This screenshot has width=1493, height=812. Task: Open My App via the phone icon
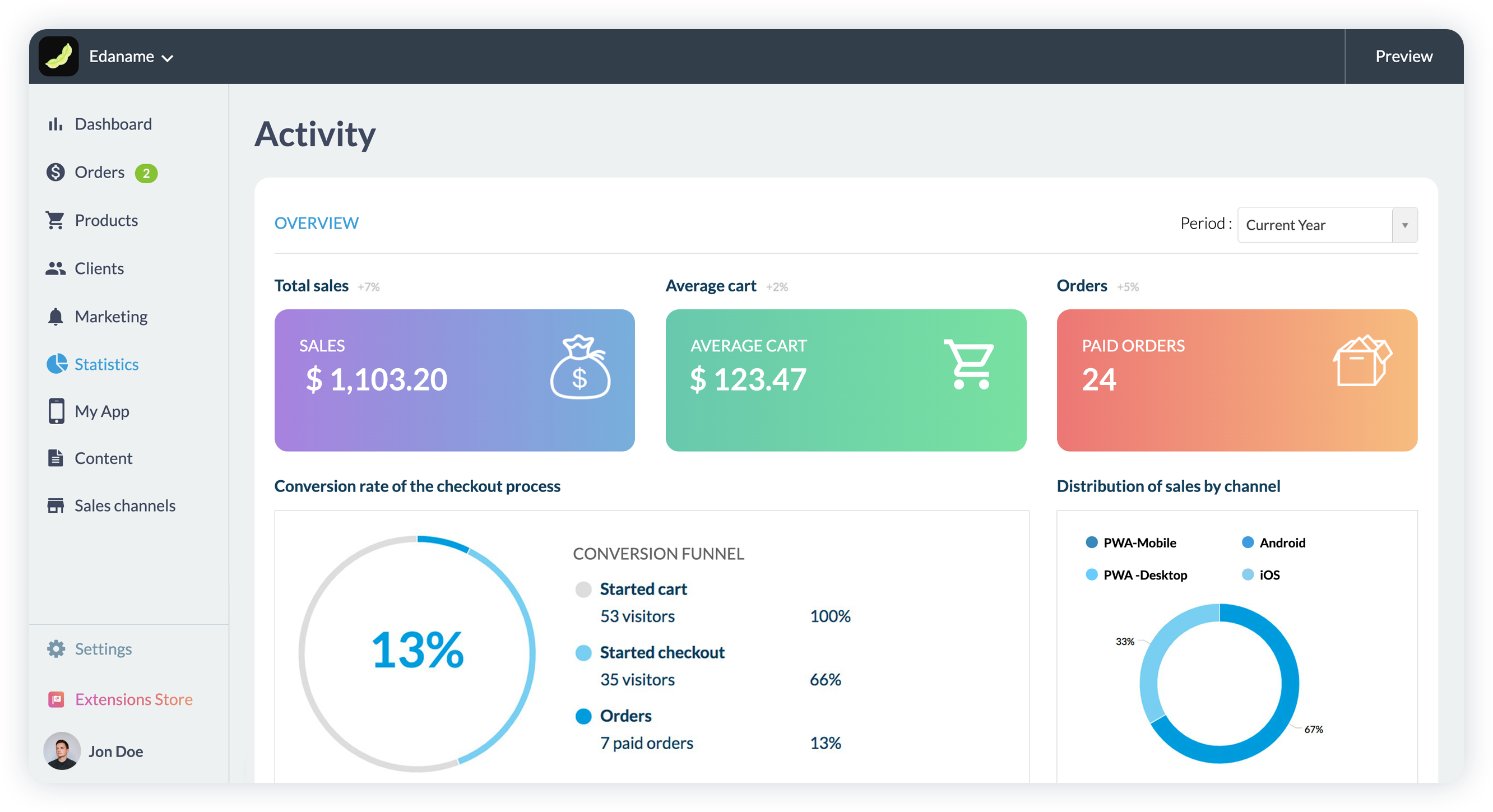tap(55, 411)
